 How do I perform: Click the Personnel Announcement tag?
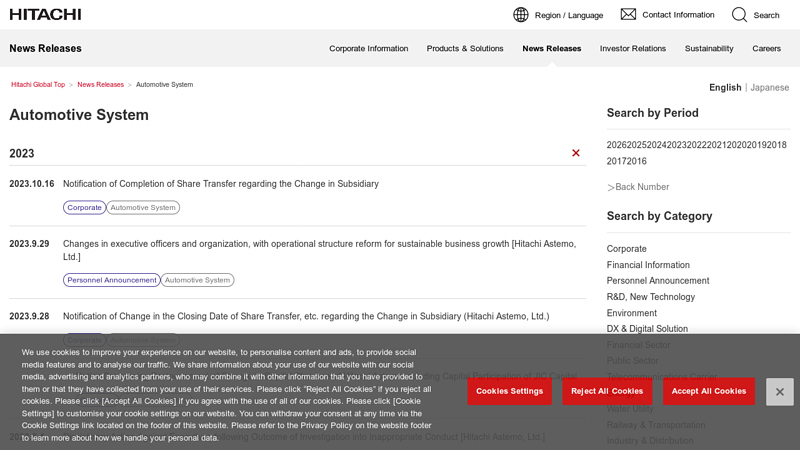point(112,280)
